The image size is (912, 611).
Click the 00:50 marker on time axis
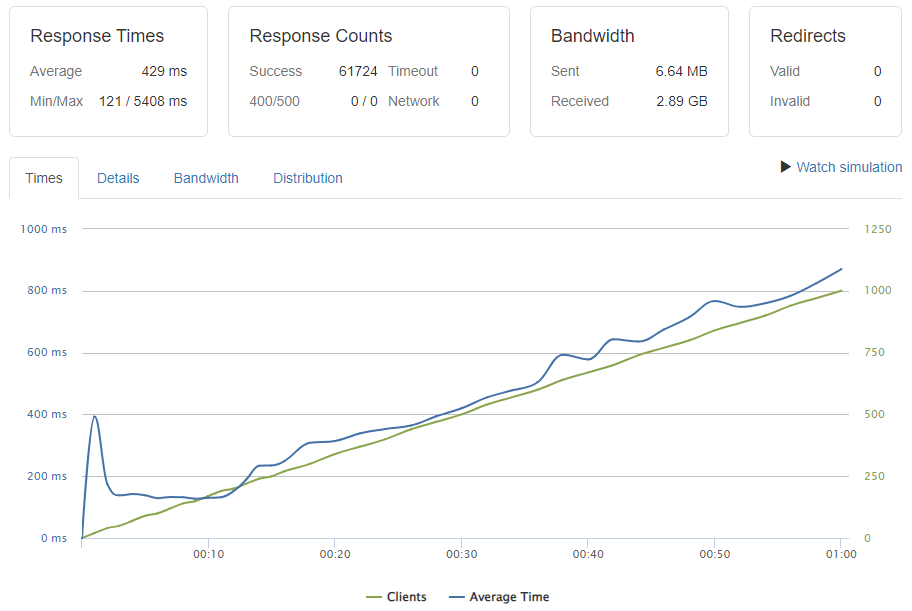tap(713, 554)
